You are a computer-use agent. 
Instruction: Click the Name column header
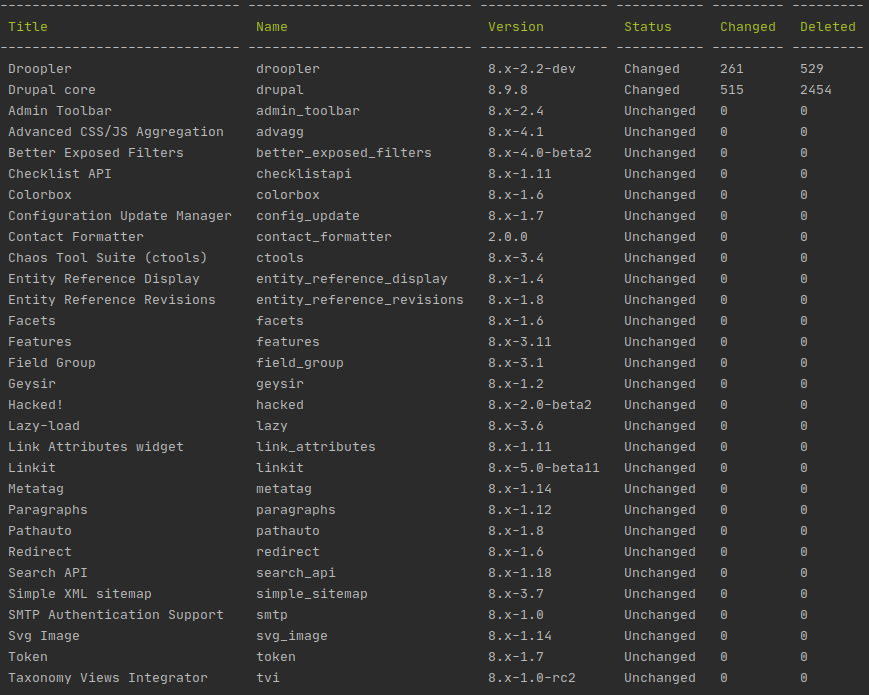(x=272, y=27)
